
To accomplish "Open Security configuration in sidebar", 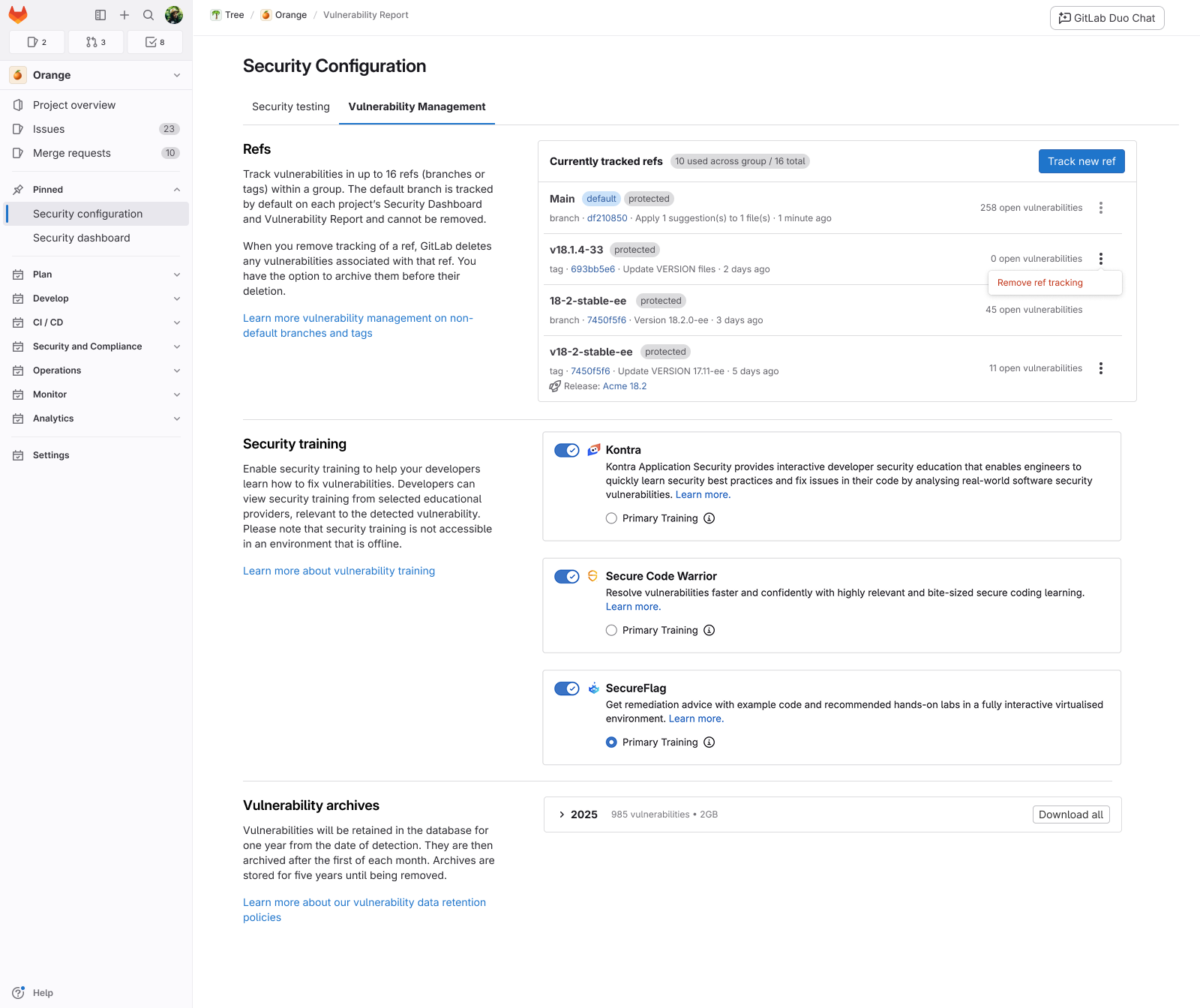I will click(97, 214).
